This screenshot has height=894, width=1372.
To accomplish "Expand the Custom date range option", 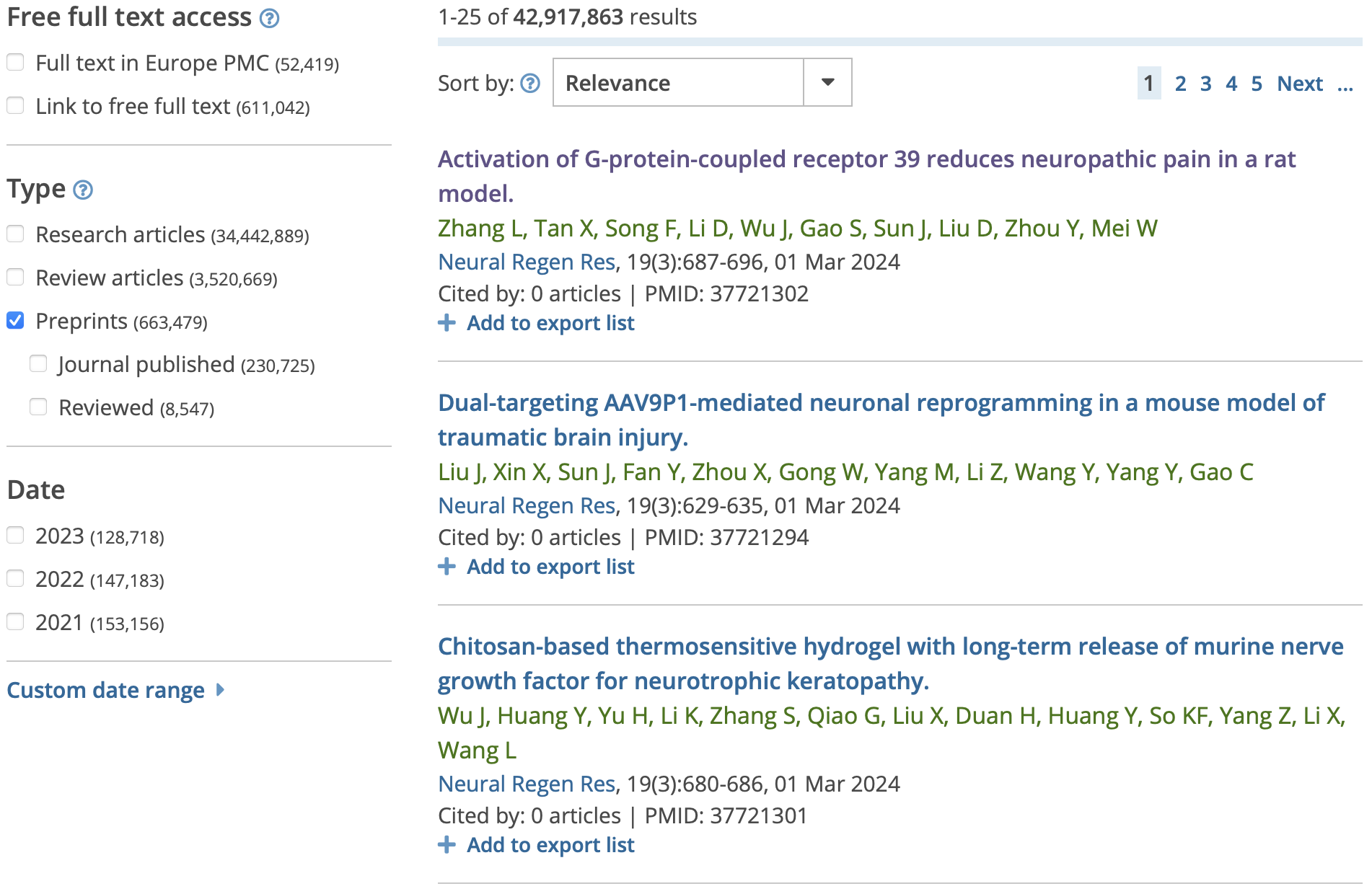I will click(x=106, y=691).
